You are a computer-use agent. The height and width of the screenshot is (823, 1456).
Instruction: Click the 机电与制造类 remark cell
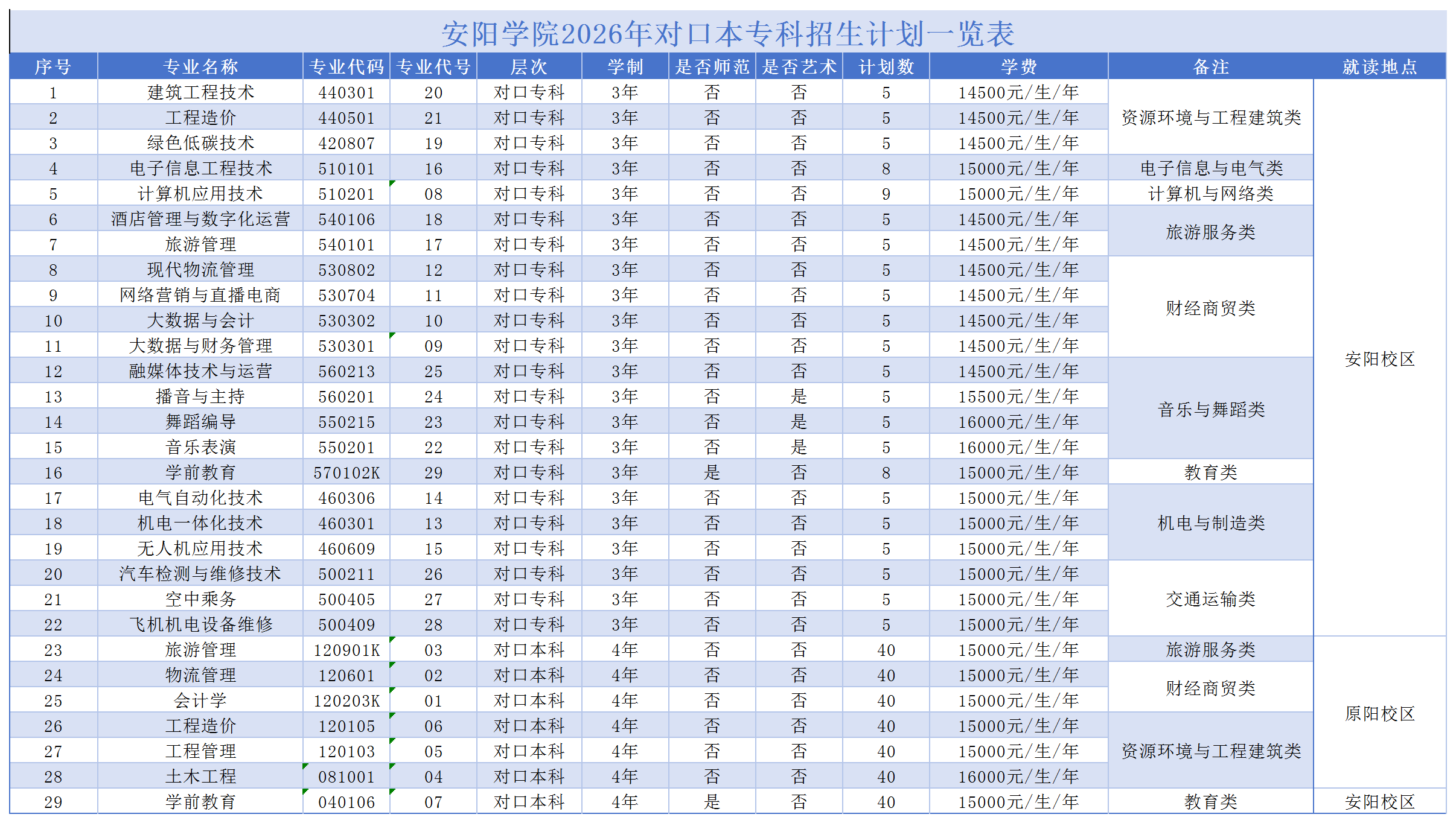tap(1210, 523)
